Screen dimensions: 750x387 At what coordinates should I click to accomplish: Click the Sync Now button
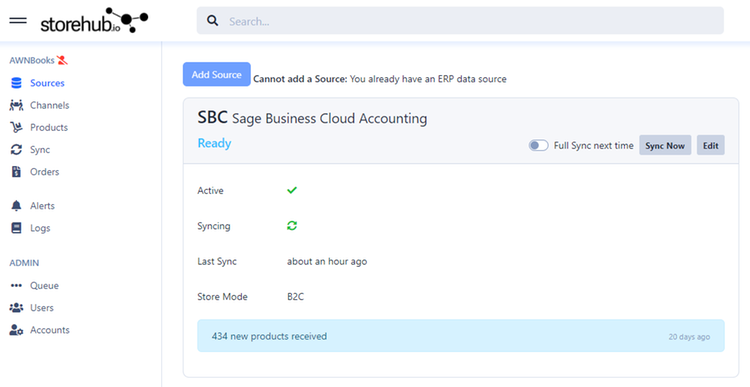pyautogui.click(x=665, y=145)
